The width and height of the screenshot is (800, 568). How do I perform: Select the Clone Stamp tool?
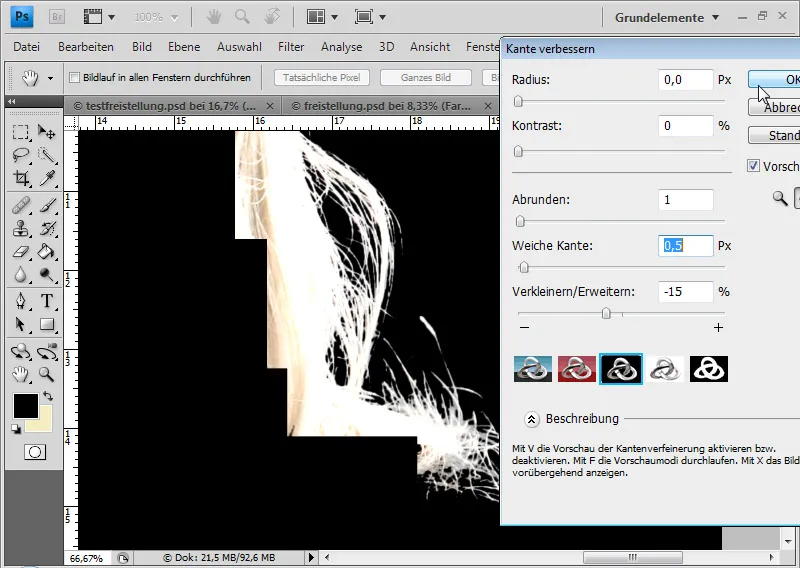coord(20,228)
